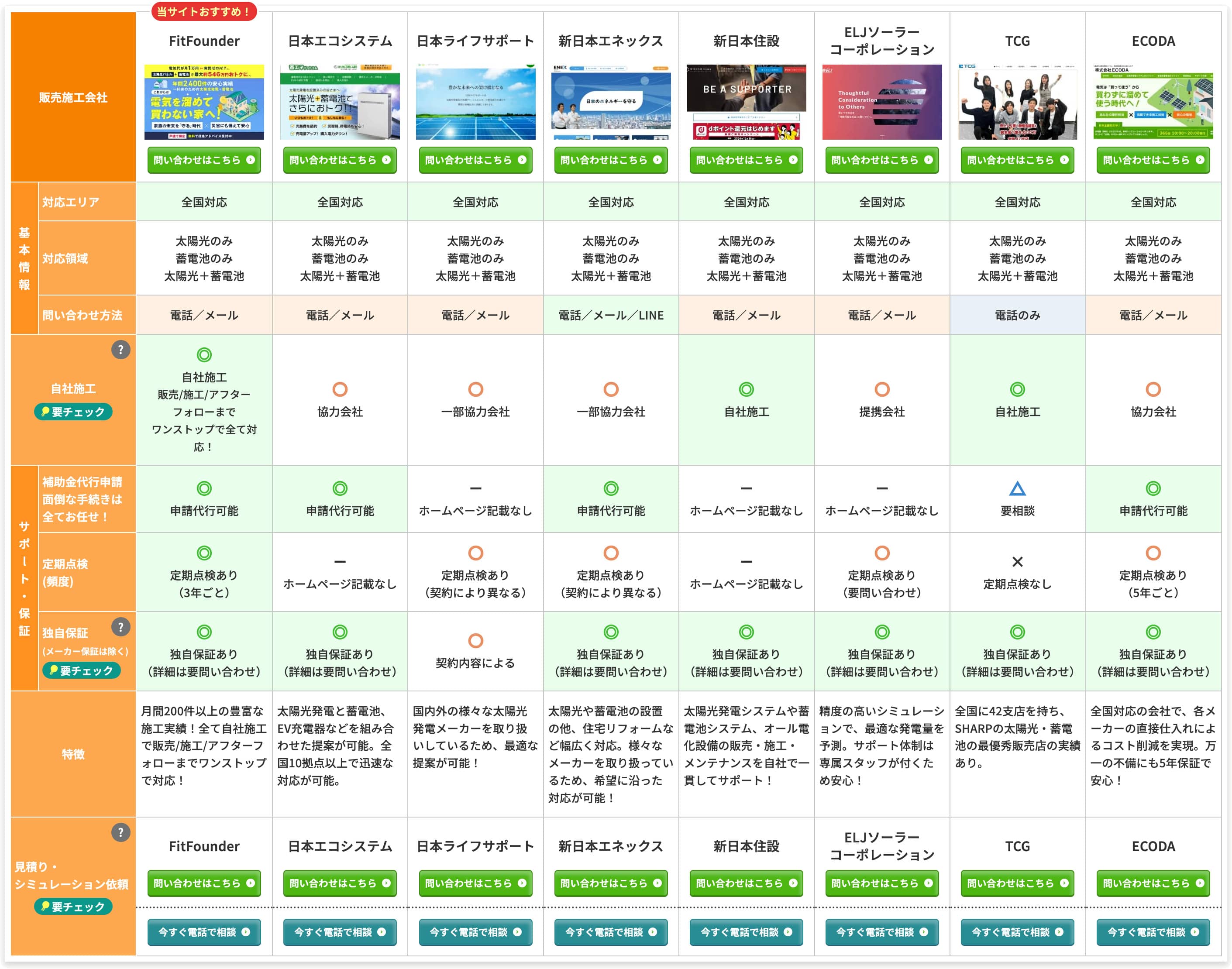This screenshot has height=969, width=1232.
Task: Click the 定期点検 (頻度) row label
Action: (87, 572)
